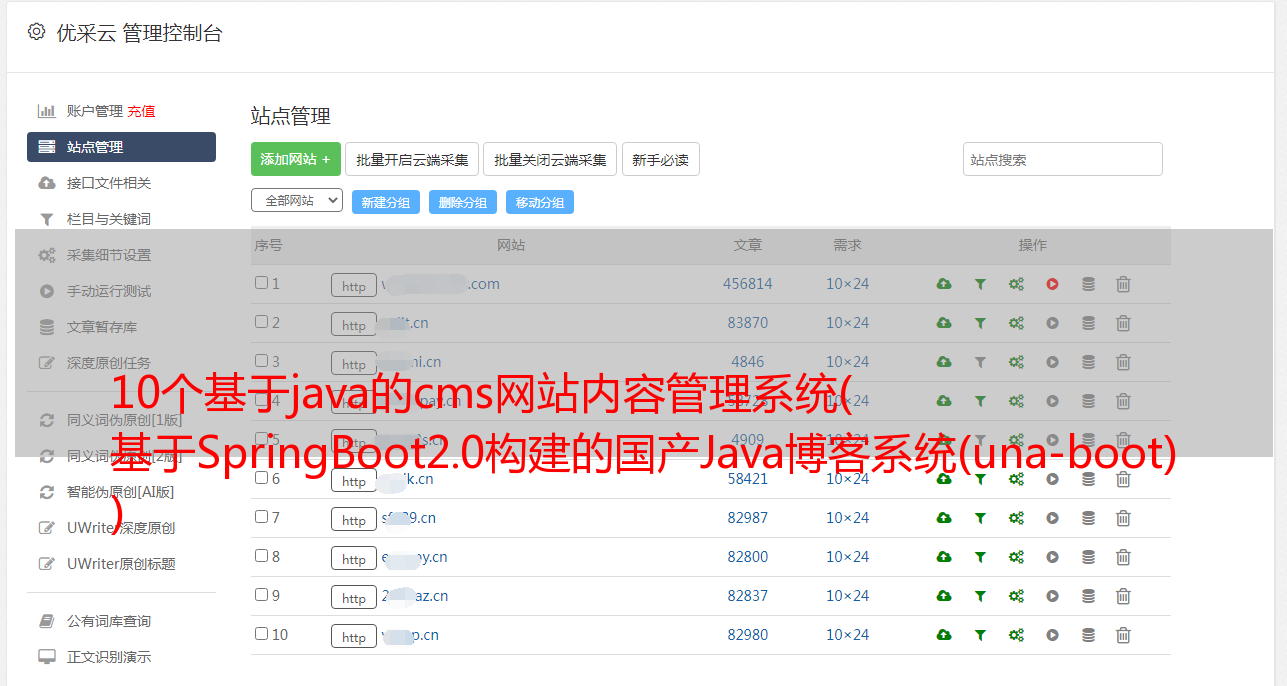Open gears settings icon in row 1

click(1016, 284)
